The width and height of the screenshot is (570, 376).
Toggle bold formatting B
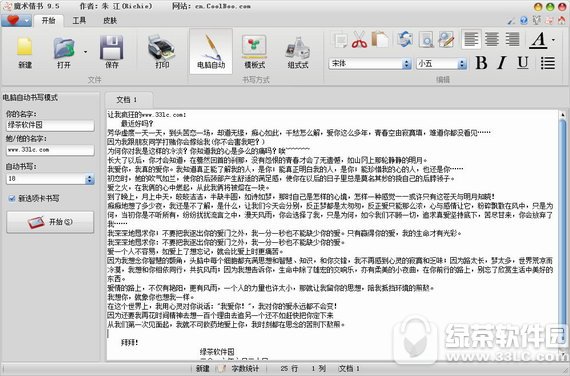481,63
